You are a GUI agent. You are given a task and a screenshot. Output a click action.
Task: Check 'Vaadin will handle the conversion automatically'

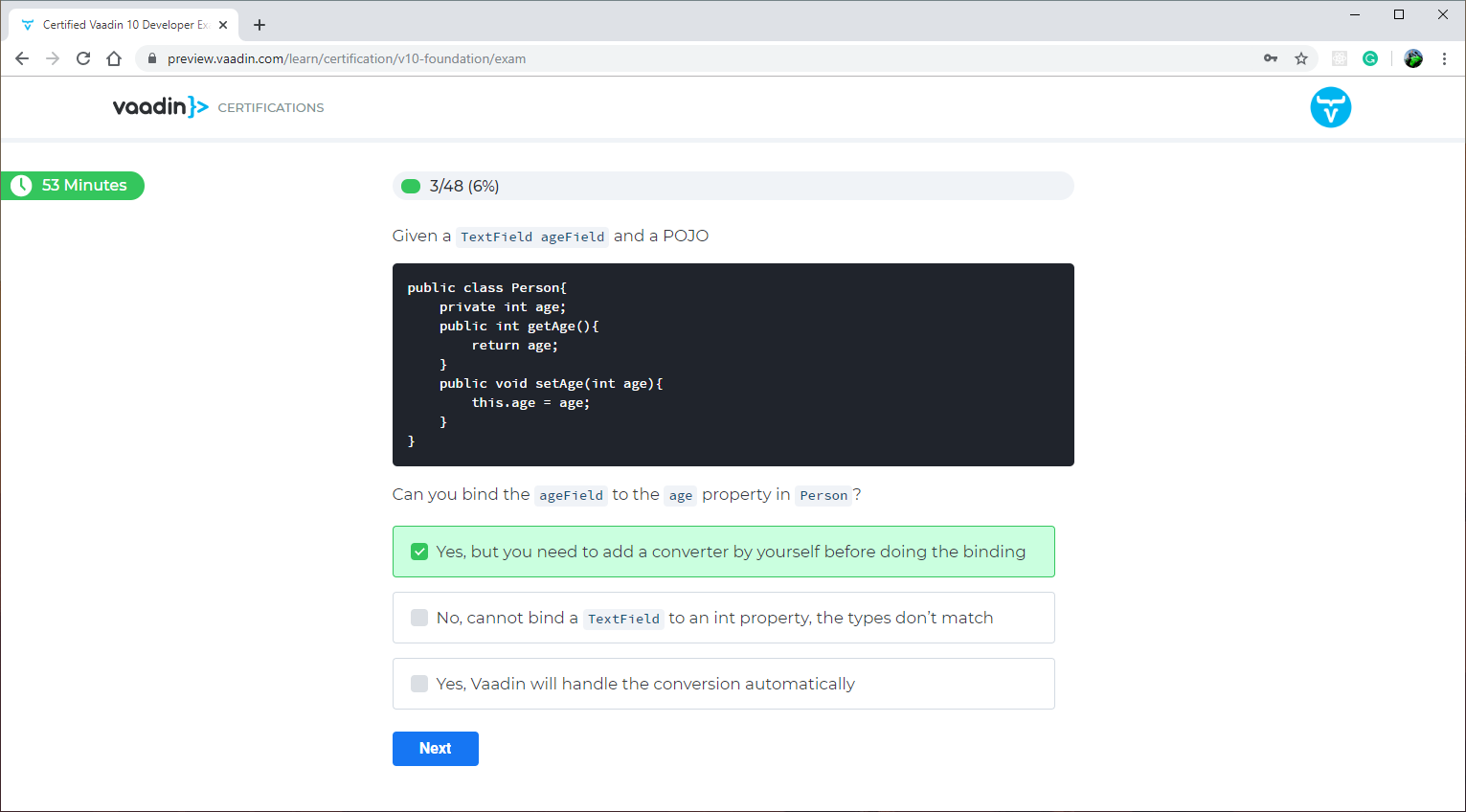pyautogui.click(x=419, y=684)
